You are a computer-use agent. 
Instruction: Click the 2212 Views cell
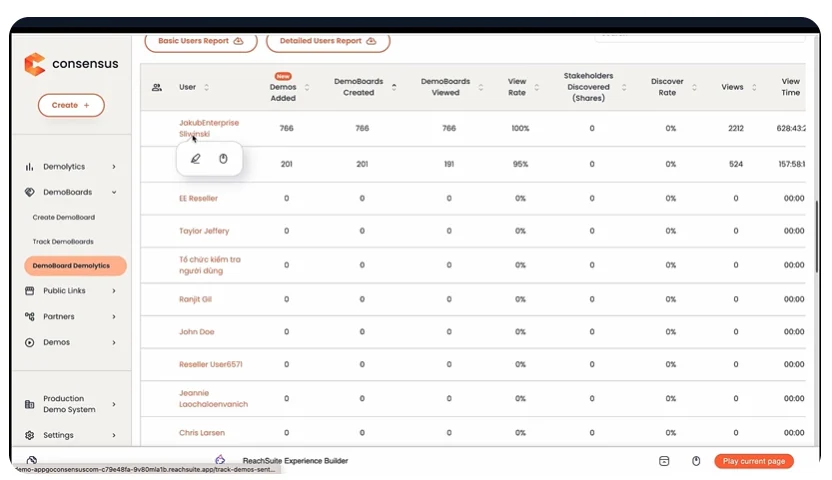[736, 128]
